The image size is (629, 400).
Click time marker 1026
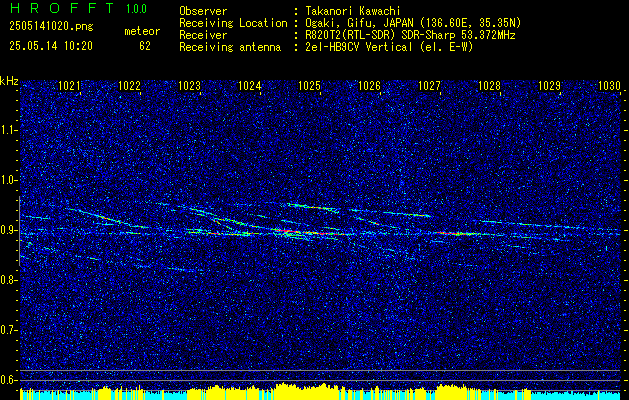click(x=369, y=85)
